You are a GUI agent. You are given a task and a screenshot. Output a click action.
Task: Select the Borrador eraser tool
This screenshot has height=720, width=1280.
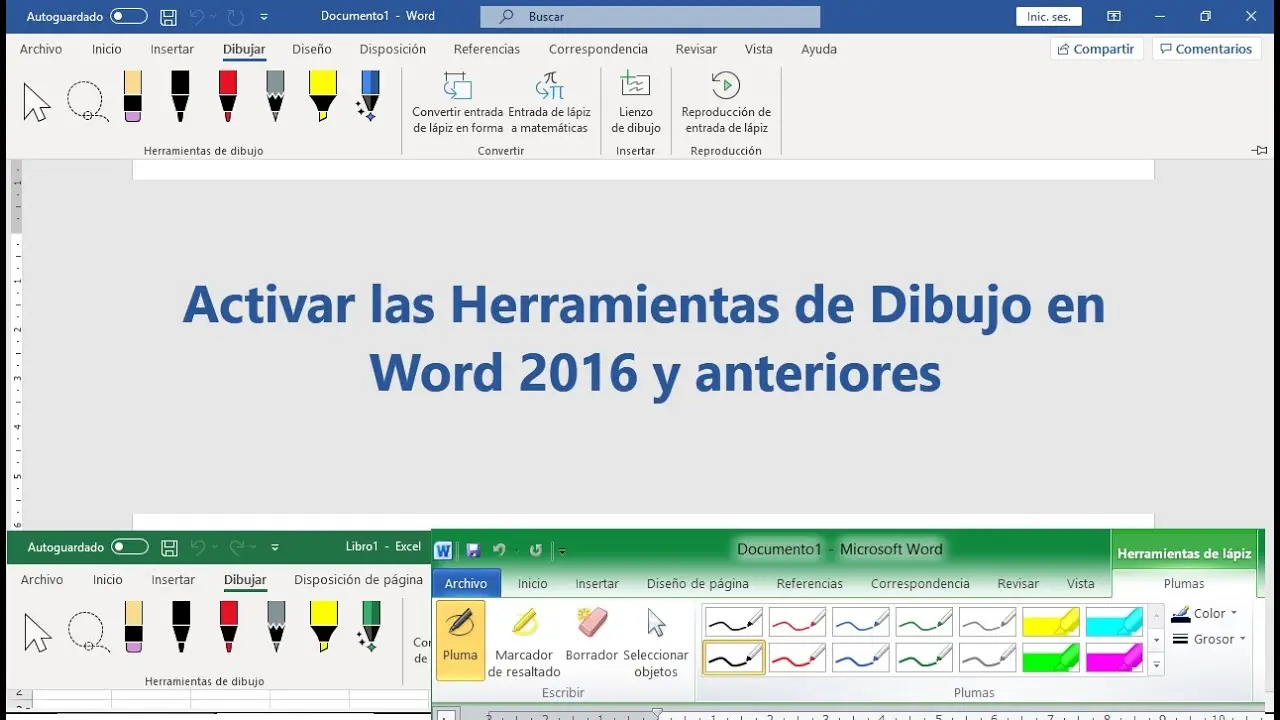592,636
